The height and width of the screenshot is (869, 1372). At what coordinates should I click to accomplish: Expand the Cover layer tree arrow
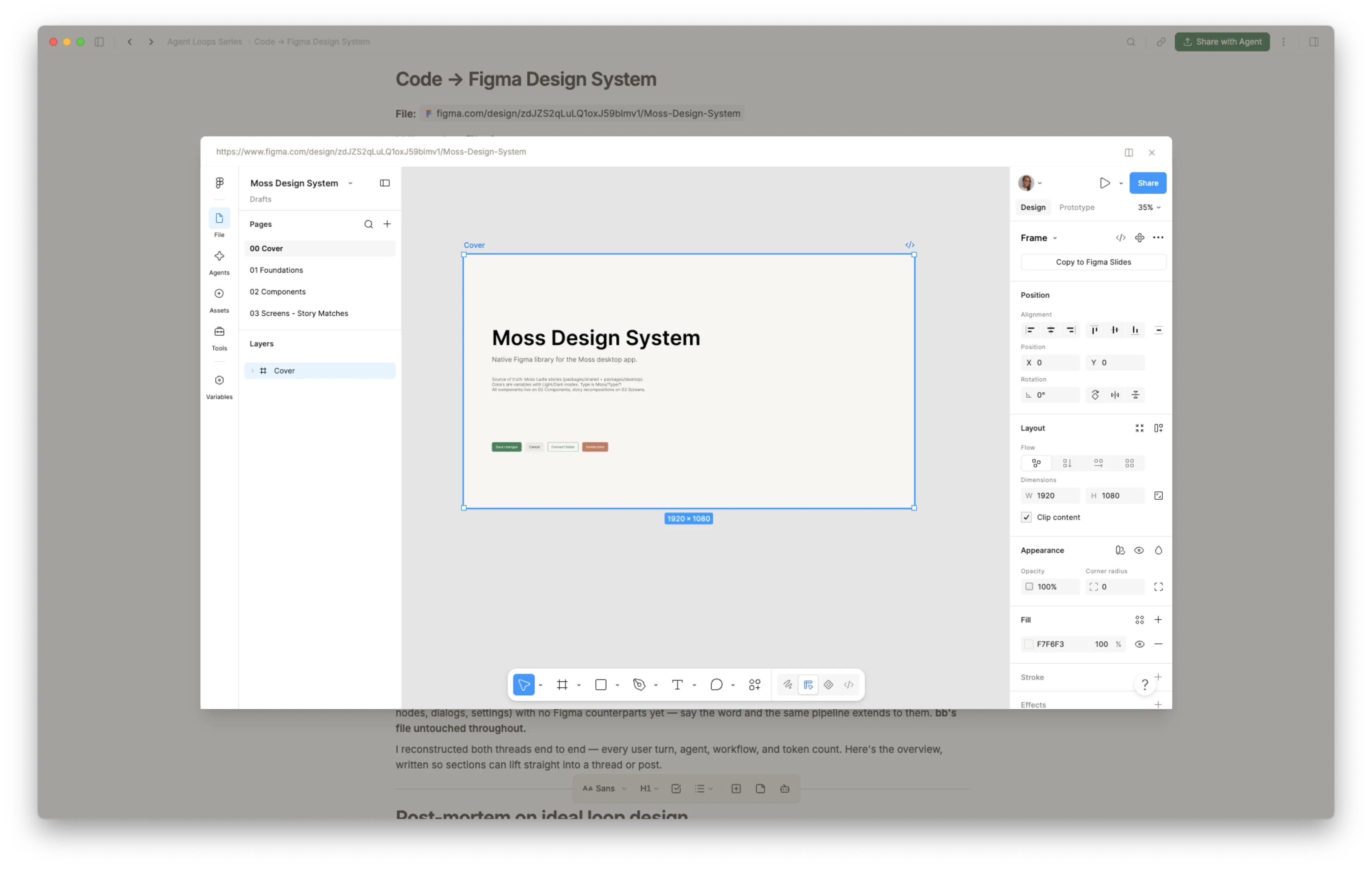point(253,370)
